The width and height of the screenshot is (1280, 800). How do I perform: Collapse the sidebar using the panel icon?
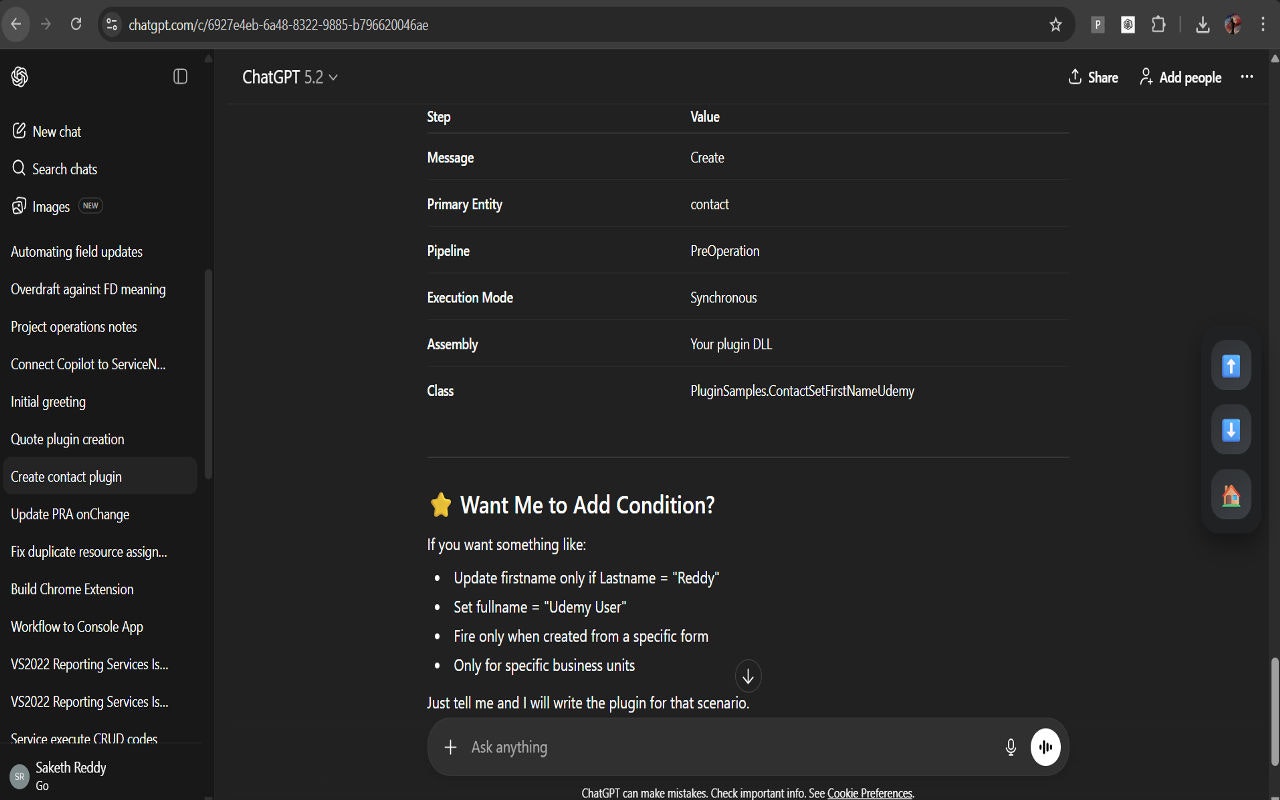(x=180, y=76)
